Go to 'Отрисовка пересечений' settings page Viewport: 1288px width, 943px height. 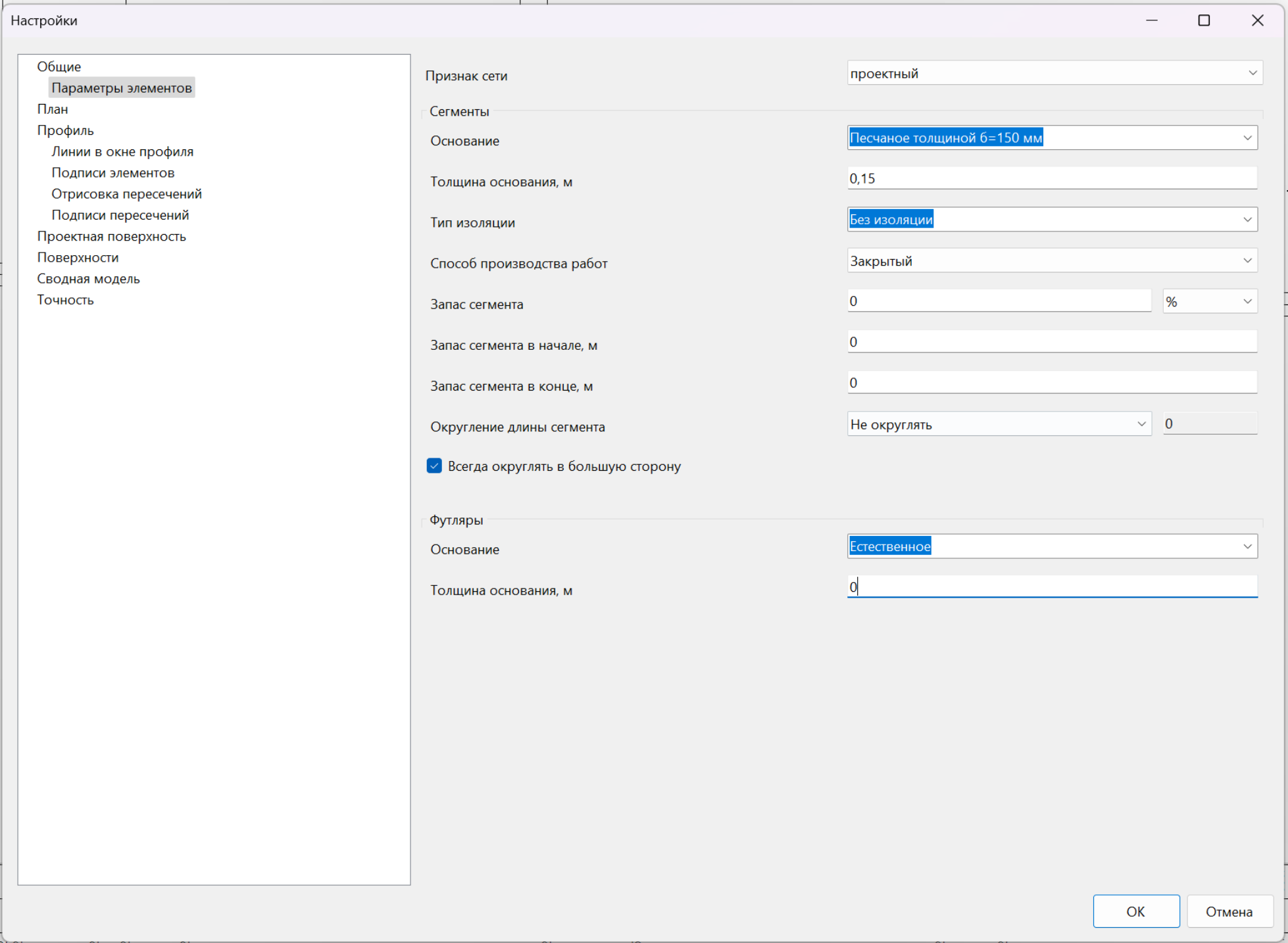click(x=126, y=194)
